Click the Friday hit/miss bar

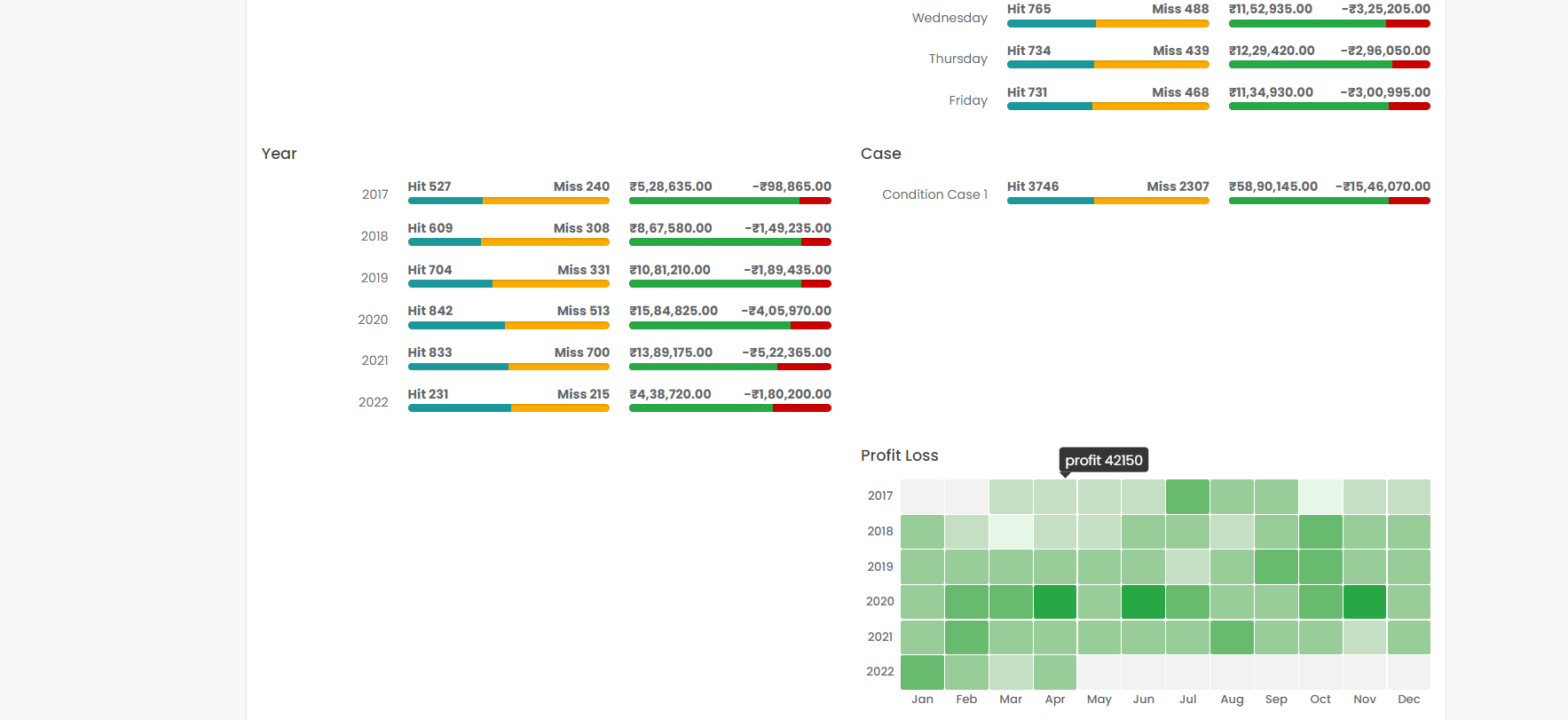coord(1107,107)
